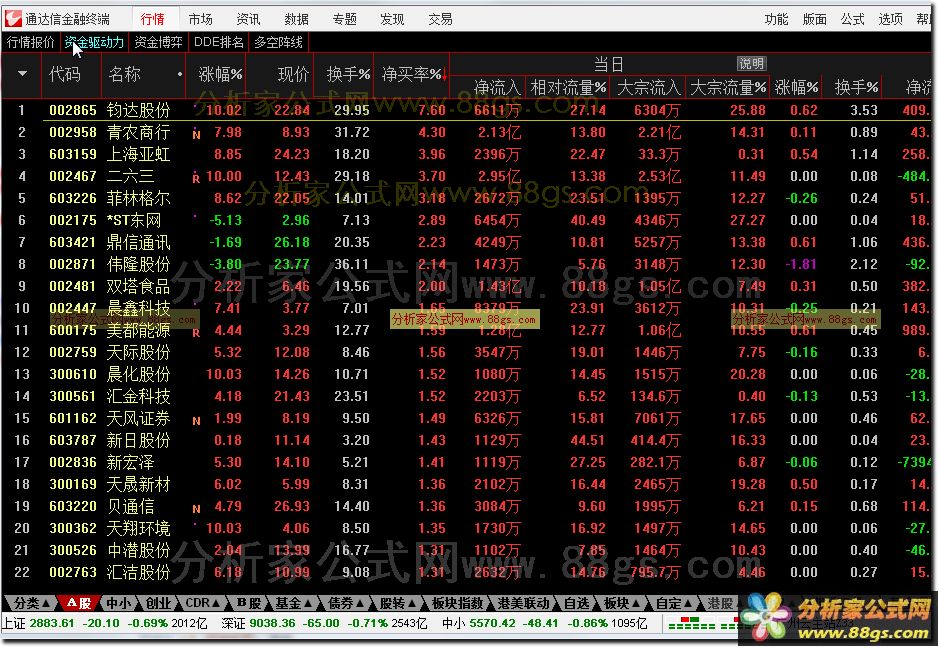Select the stock row 603159 上海亚虹
Image resolution: width=940 pixels, height=648 pixels.
point(467,154)
